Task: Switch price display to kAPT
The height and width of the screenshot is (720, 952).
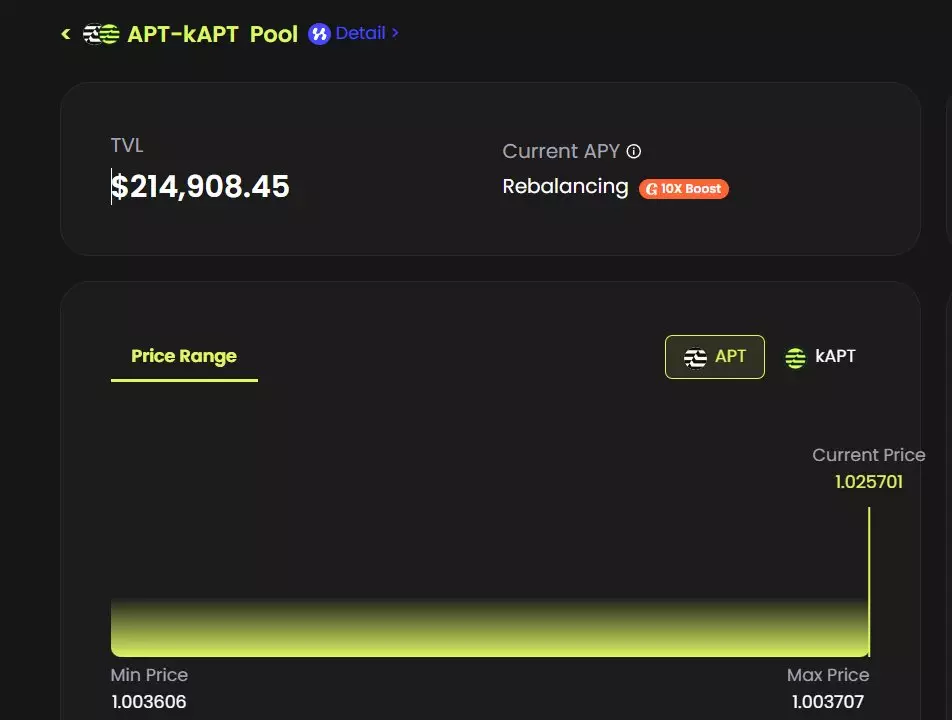Action: pyautogui.click(x=834, y=357)
